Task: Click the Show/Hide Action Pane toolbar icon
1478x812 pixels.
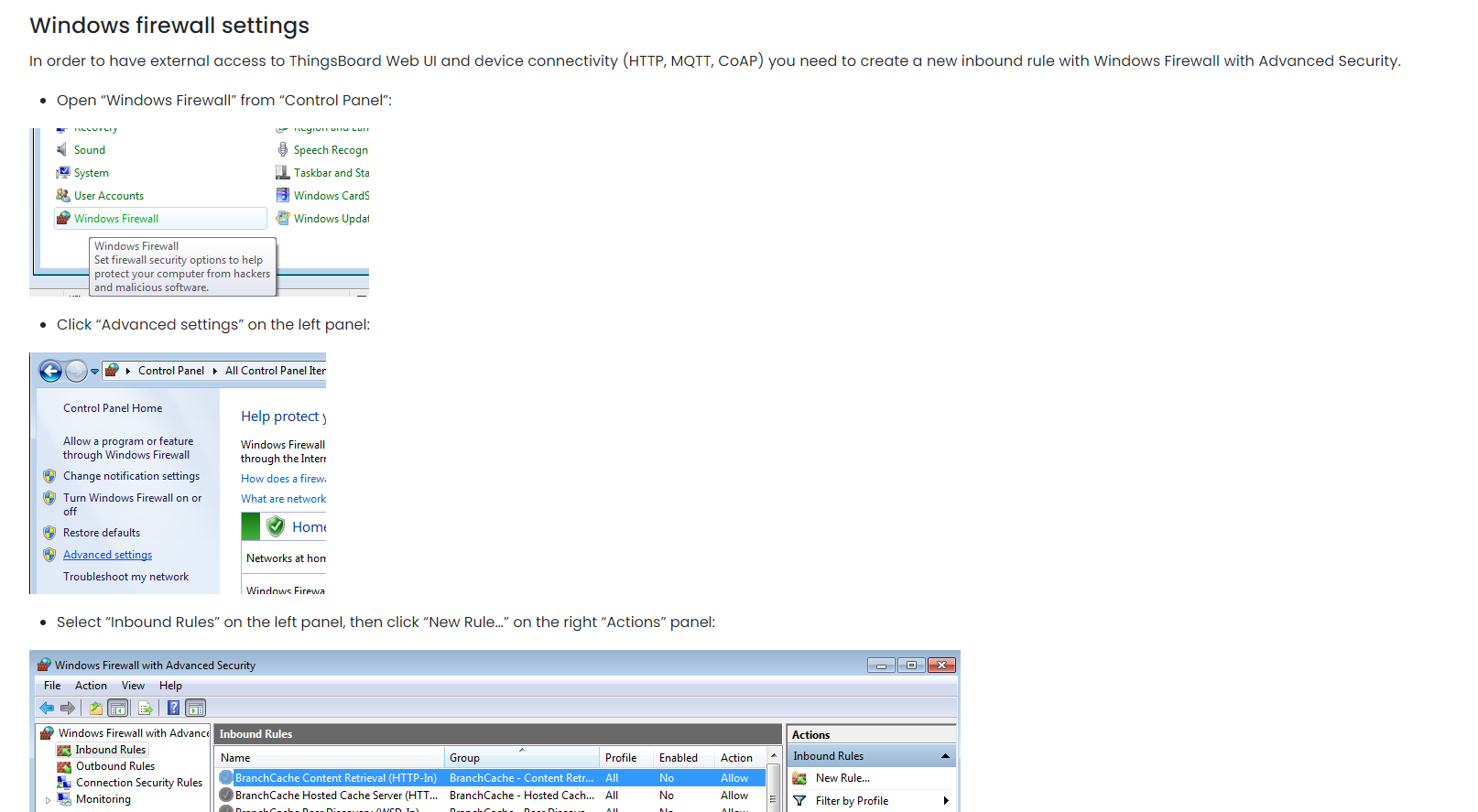Action: pos(195,708)
